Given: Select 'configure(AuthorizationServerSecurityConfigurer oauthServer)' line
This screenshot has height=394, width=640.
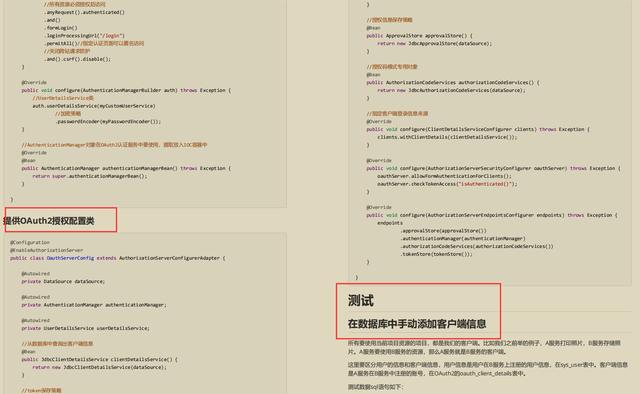Looking at the screenshot, I should (493, 168).
